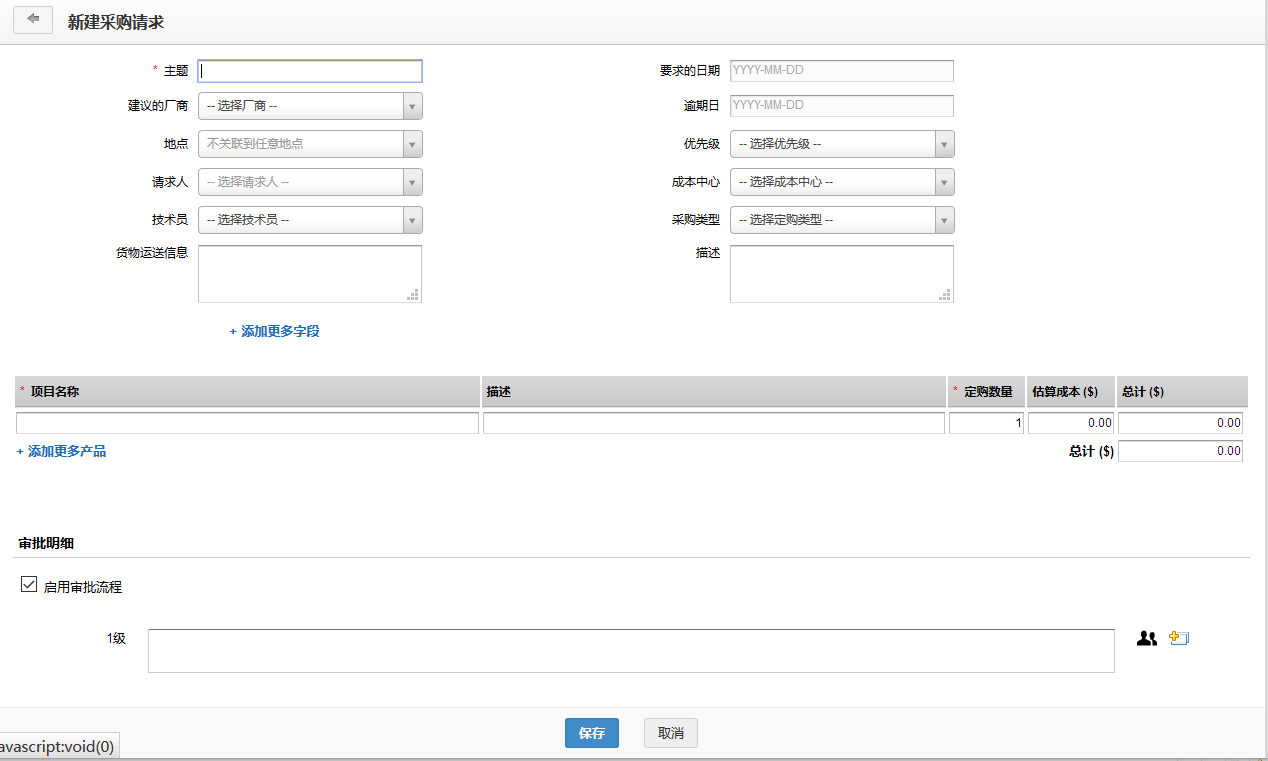Click the 取消 button
The image size is (1268, 761).
point(670,733)
